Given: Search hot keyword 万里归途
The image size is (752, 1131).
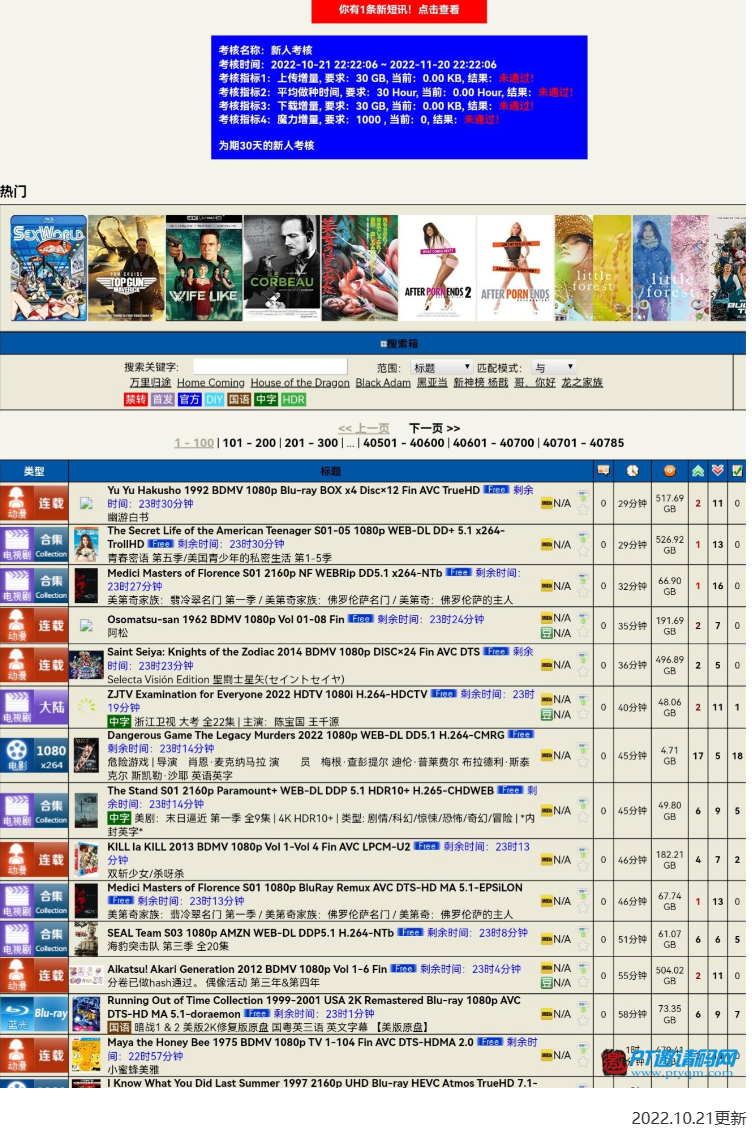Looking at the screenshot, I should pos(150,382).
